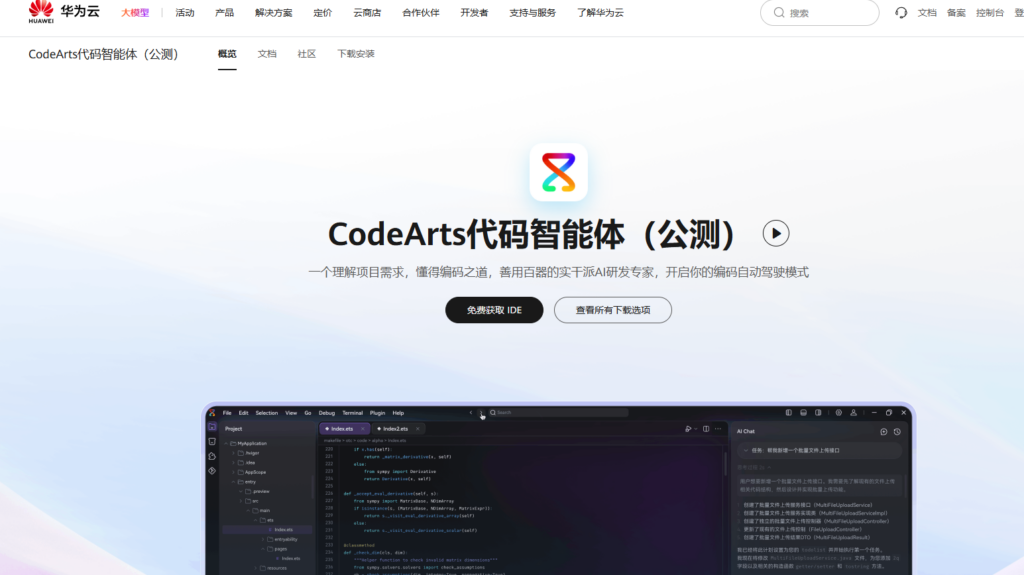Viewport: 1024px width, 575px height.
Task: Select the Explorer icon in the IDE sidebar
Action: (x=212, y=427)
